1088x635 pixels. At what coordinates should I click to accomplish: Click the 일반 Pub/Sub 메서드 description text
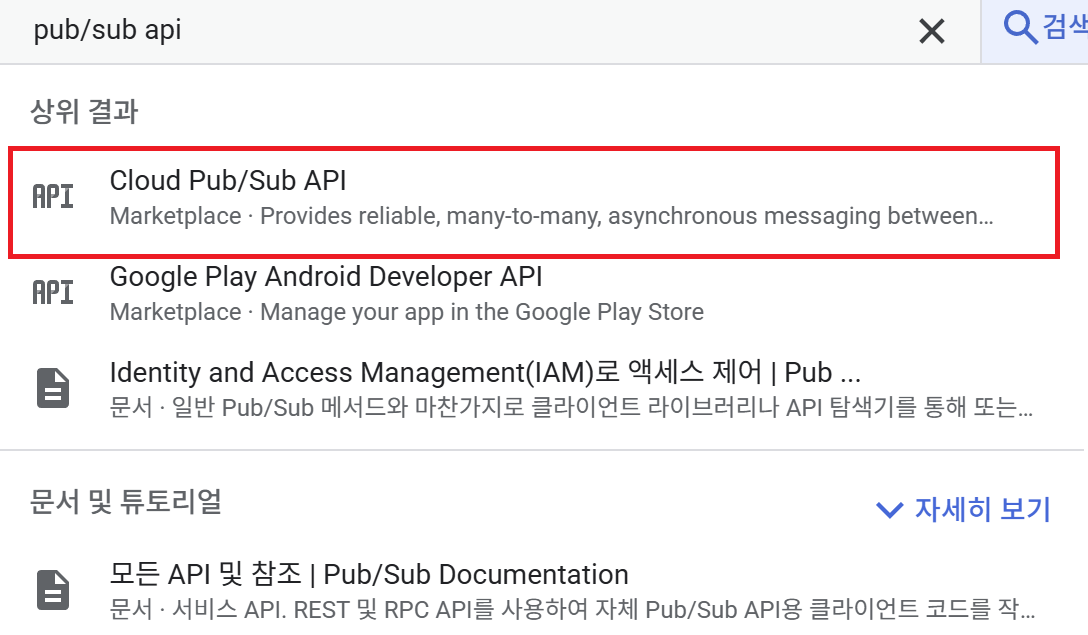coord(570,408)
